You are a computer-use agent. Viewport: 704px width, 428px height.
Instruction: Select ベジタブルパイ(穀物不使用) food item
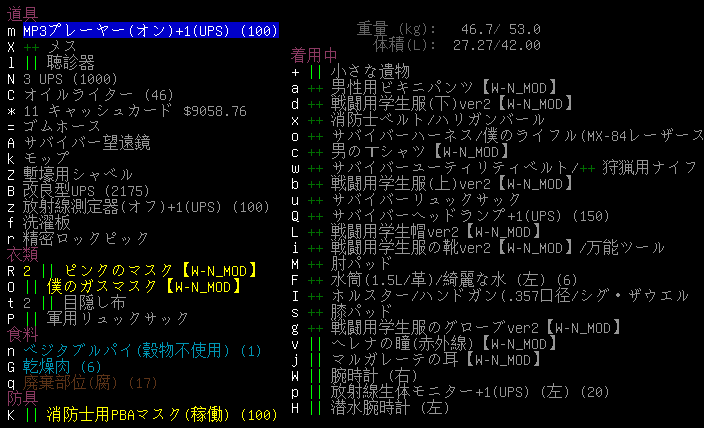coord(140,351)
